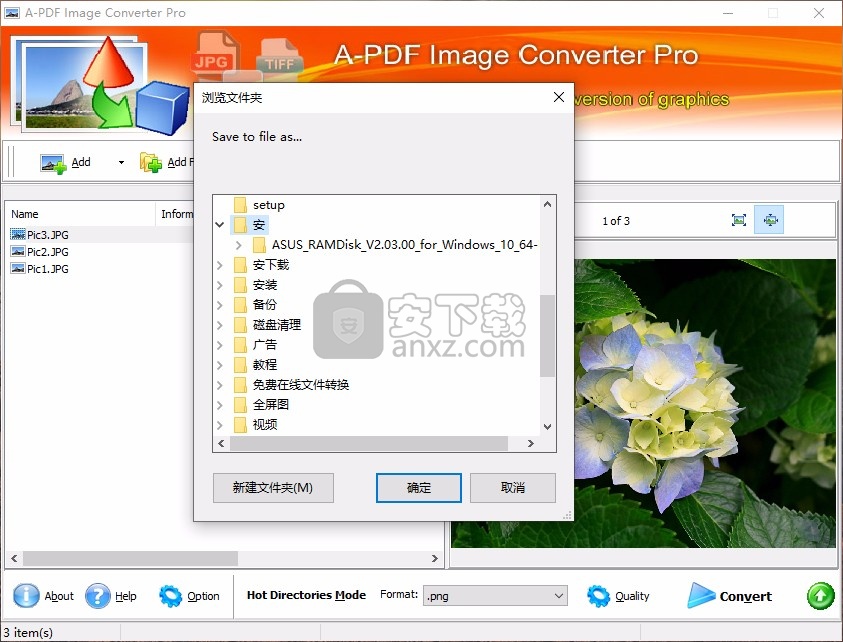Viewport: 843px width, 642px height.
Task: Click the Pic2.JPG file icon
Action: [18, 252]
